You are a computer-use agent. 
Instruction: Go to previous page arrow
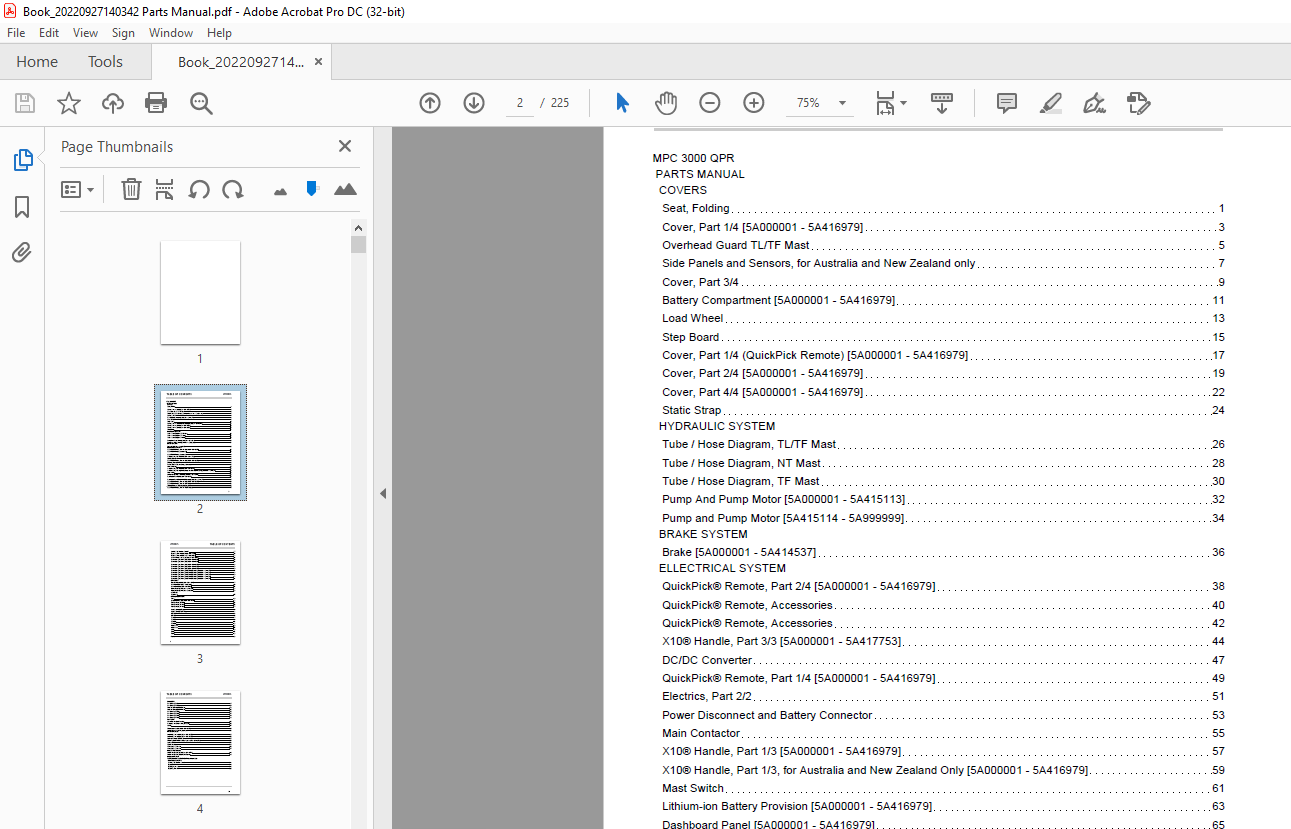430,103
